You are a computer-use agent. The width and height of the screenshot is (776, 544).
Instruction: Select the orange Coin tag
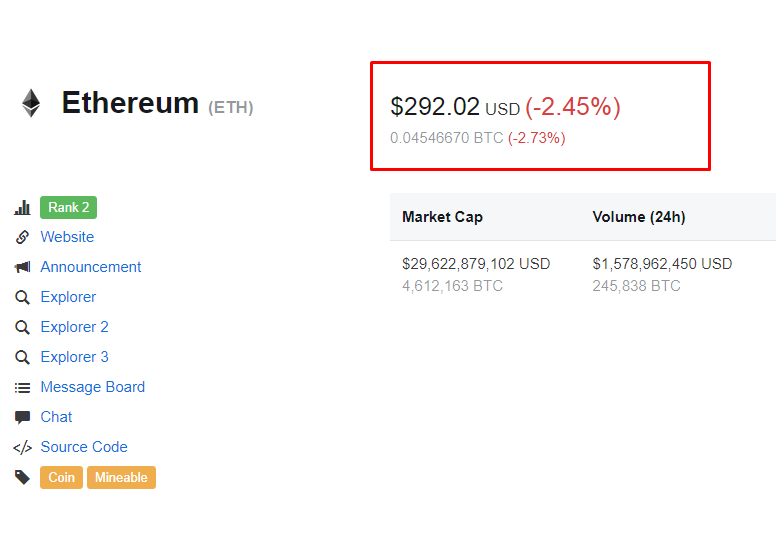point(62,477)
